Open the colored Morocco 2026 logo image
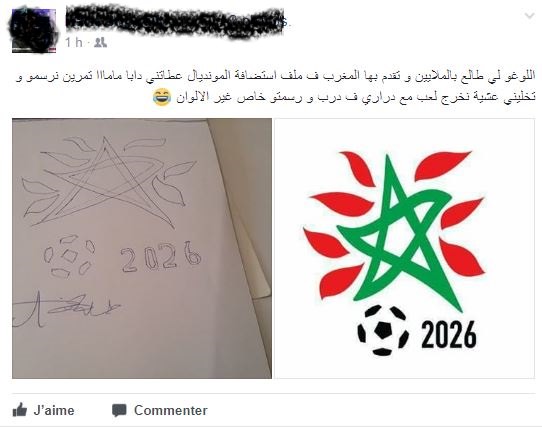The image size is (542, 427). coord(404,248)
